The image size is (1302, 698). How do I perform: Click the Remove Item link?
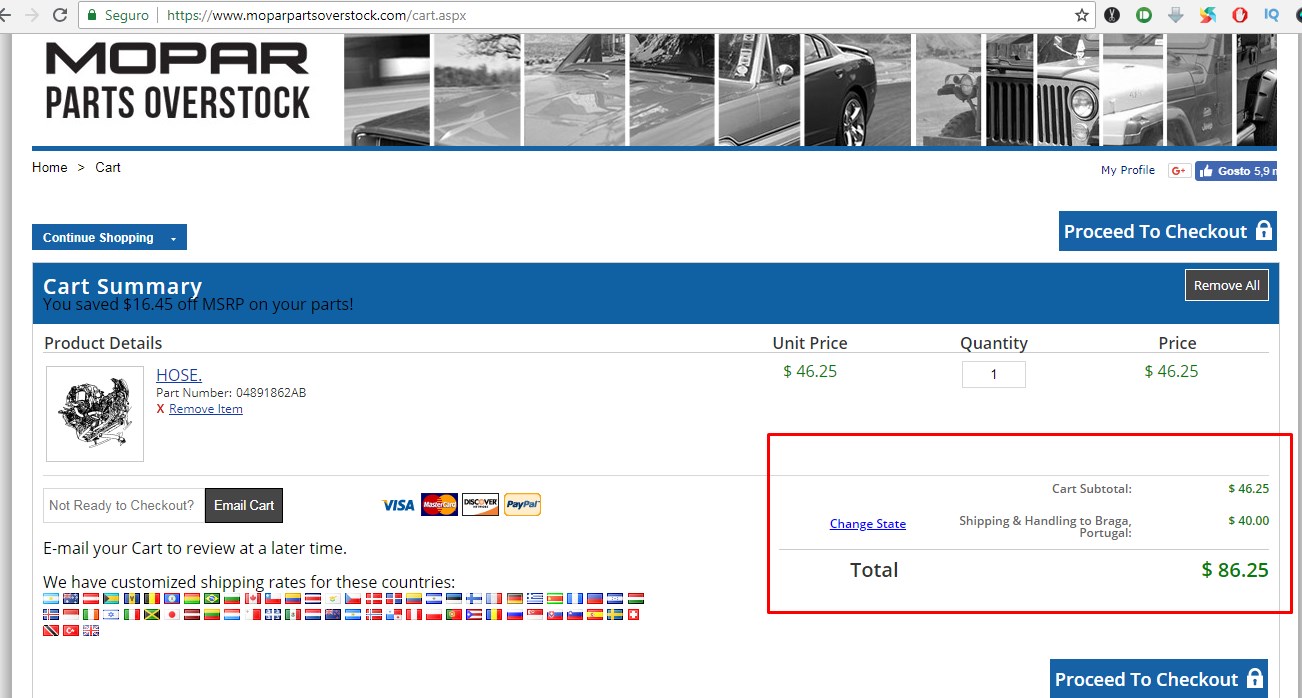206,409
